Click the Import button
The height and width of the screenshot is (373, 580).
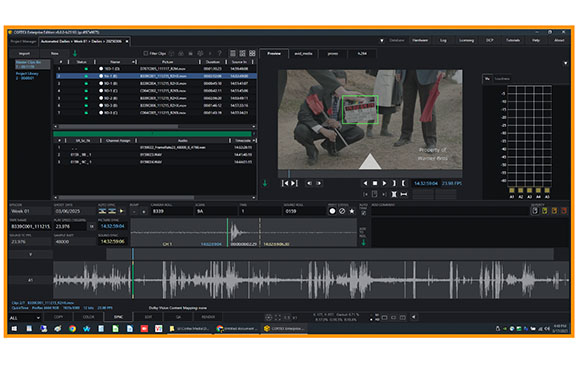24,54
